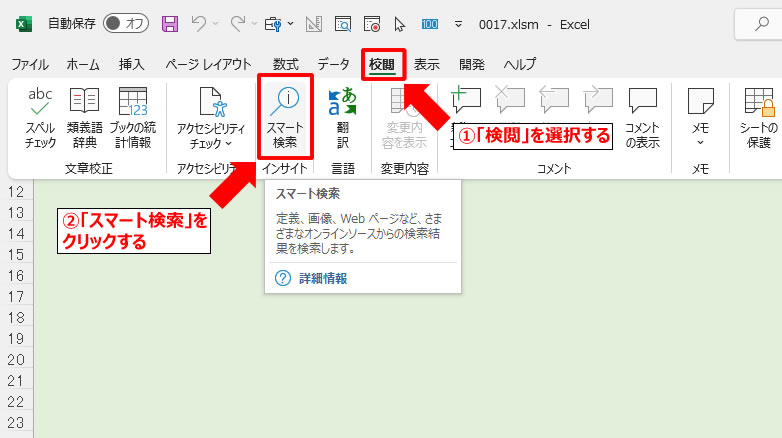782x438 pixels.
Task: Click the undo arrow button
Action: (x=200, y=22)
